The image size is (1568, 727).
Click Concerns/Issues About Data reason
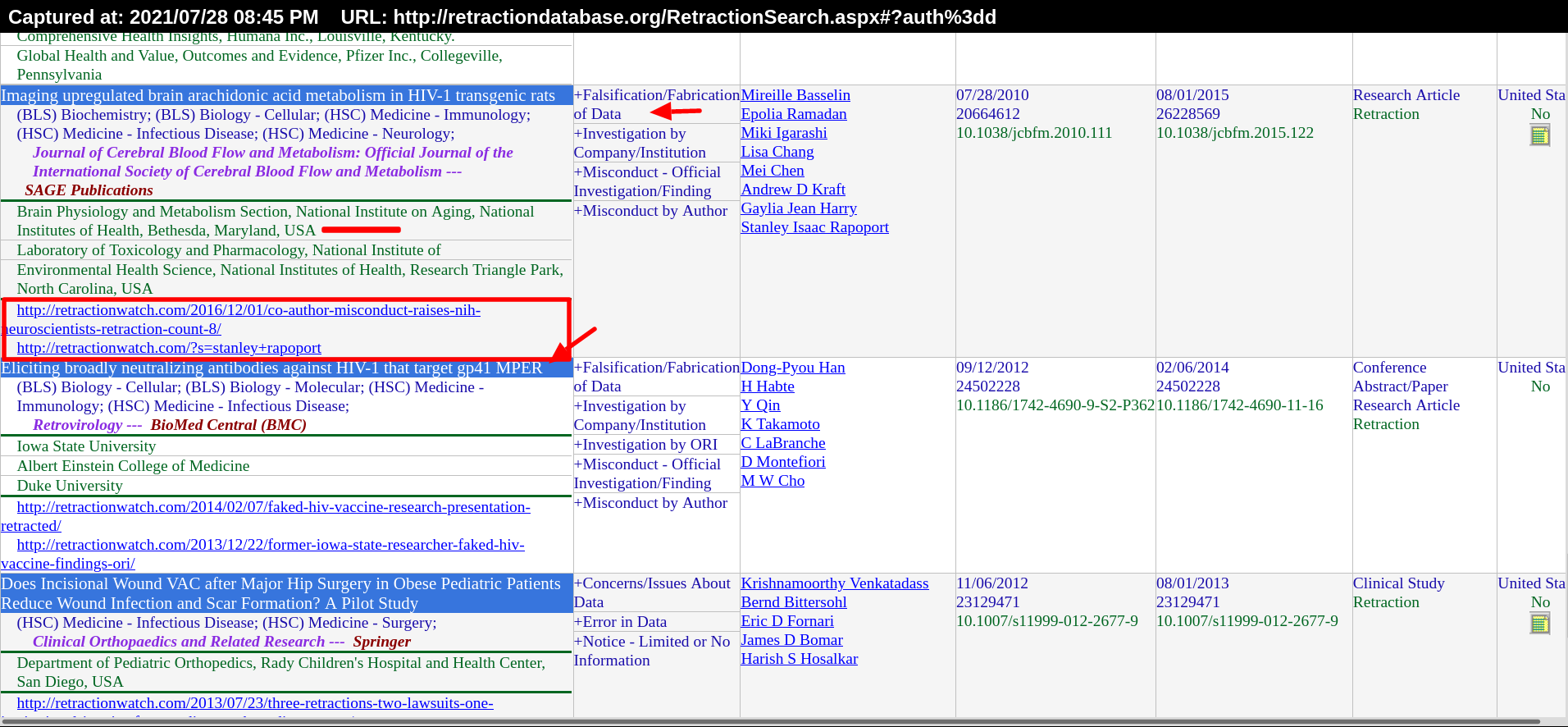pyautogui.click(x=652, y=592)
